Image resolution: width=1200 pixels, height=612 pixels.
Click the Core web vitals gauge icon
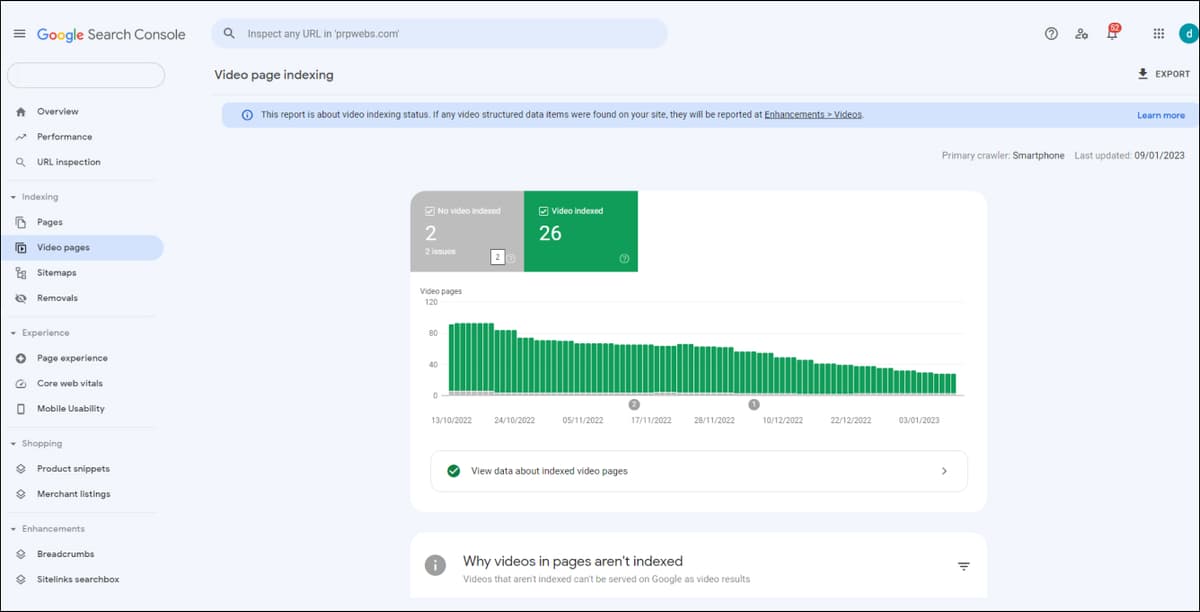click(x=21, y=384)
